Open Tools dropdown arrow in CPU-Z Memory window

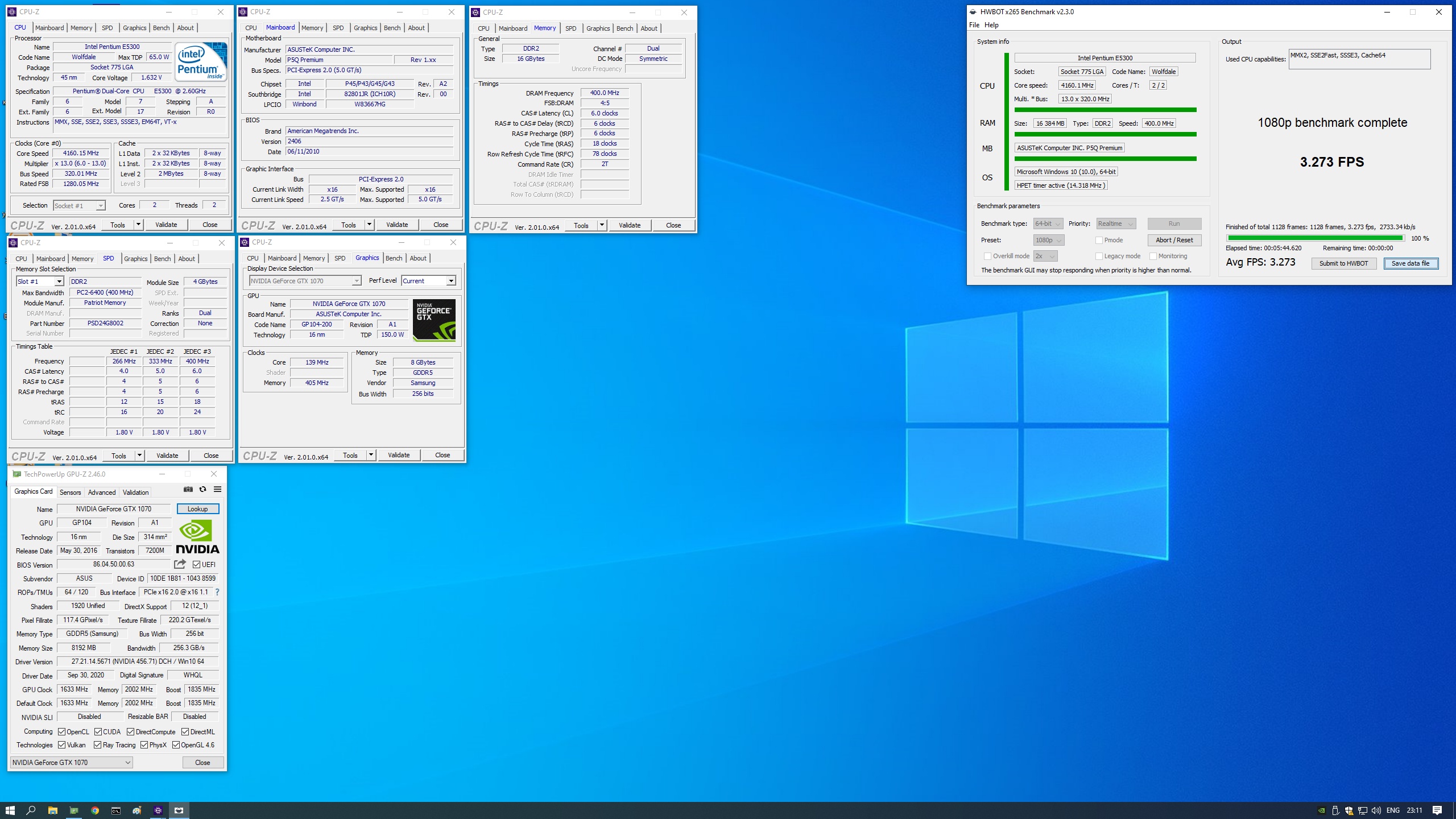602,225
